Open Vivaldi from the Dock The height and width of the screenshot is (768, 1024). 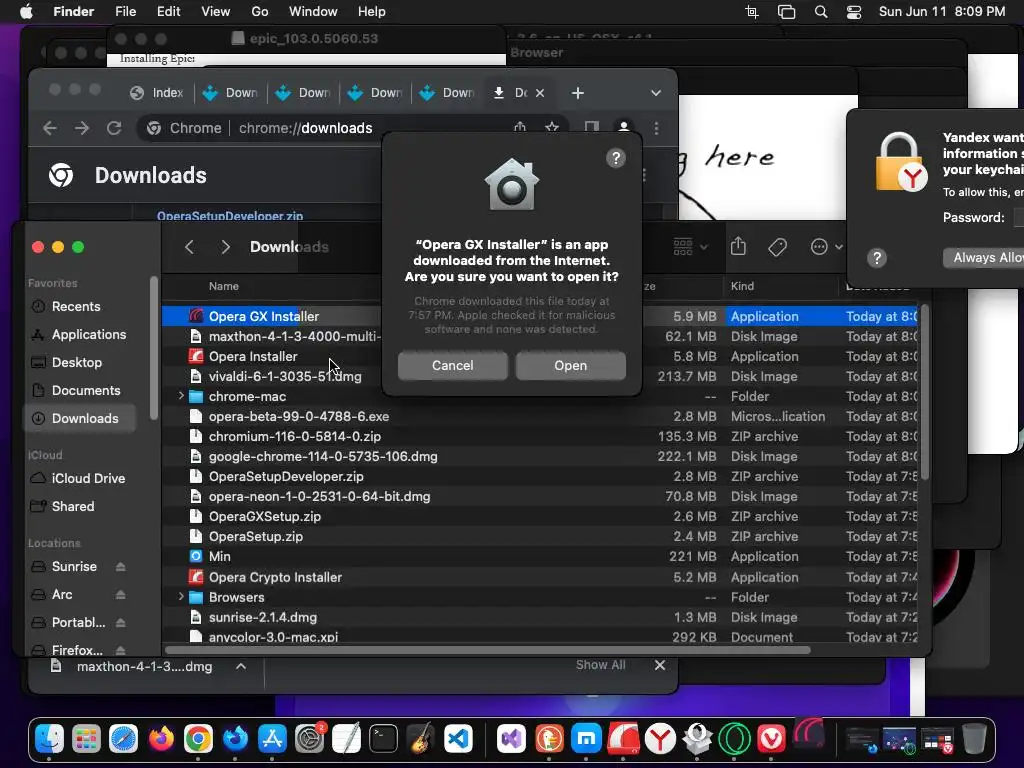click(x=771, y=739)
